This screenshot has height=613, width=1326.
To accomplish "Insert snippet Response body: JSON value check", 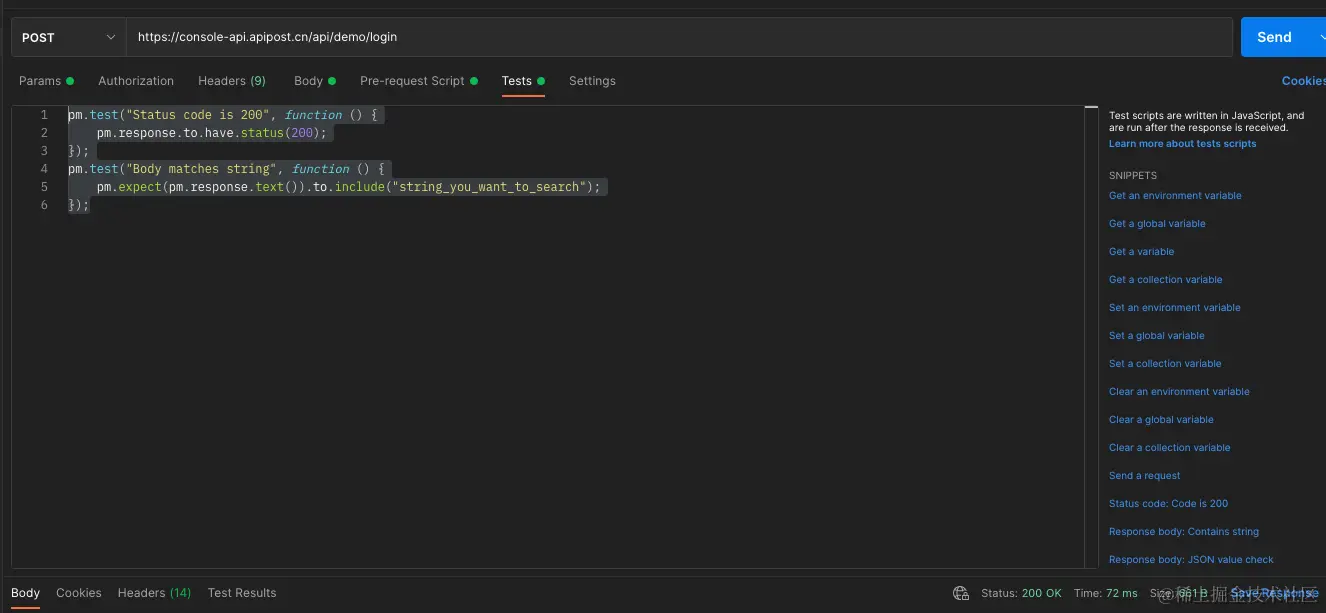I will 1191,560.
